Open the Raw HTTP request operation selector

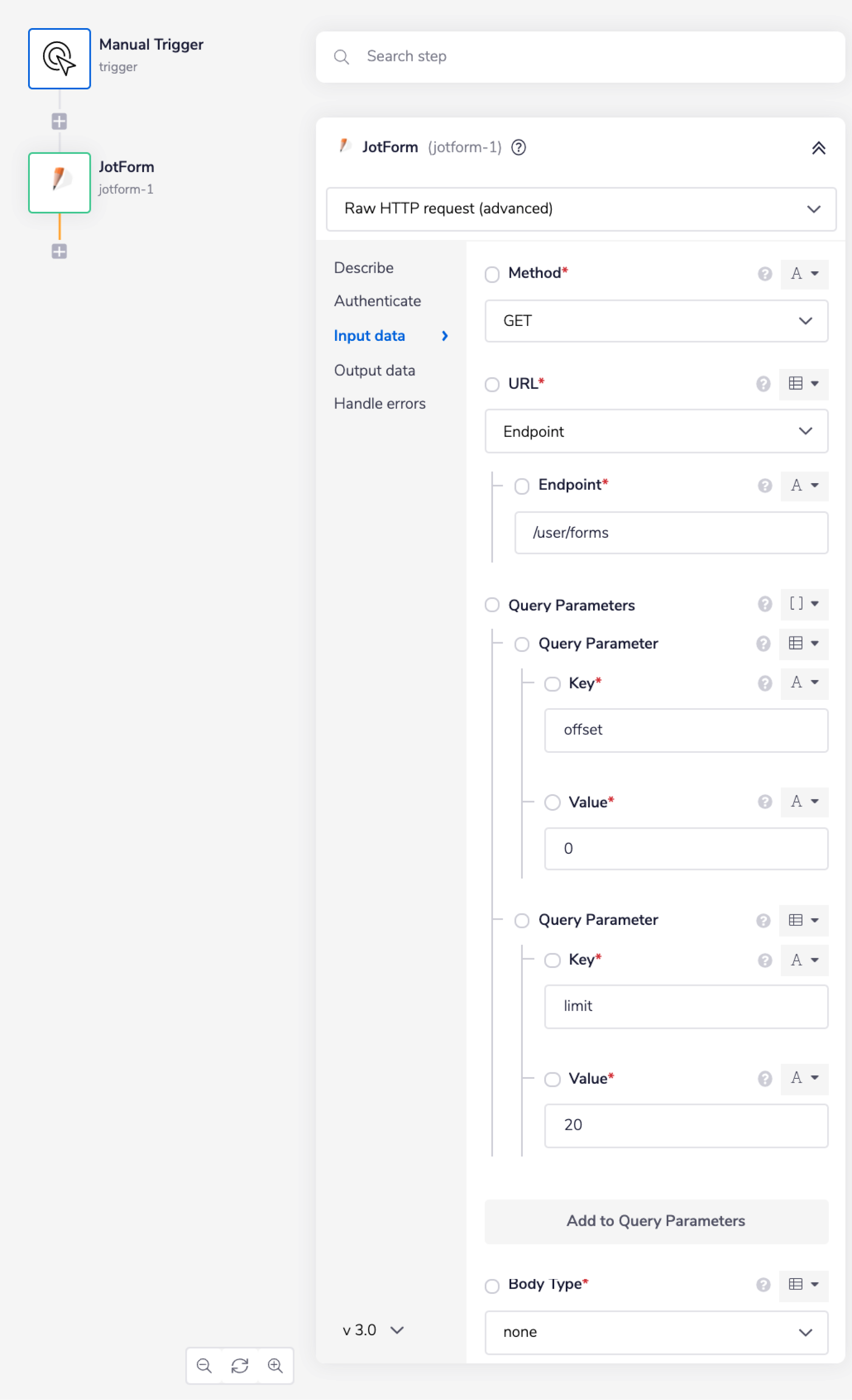tap(581, 209)
